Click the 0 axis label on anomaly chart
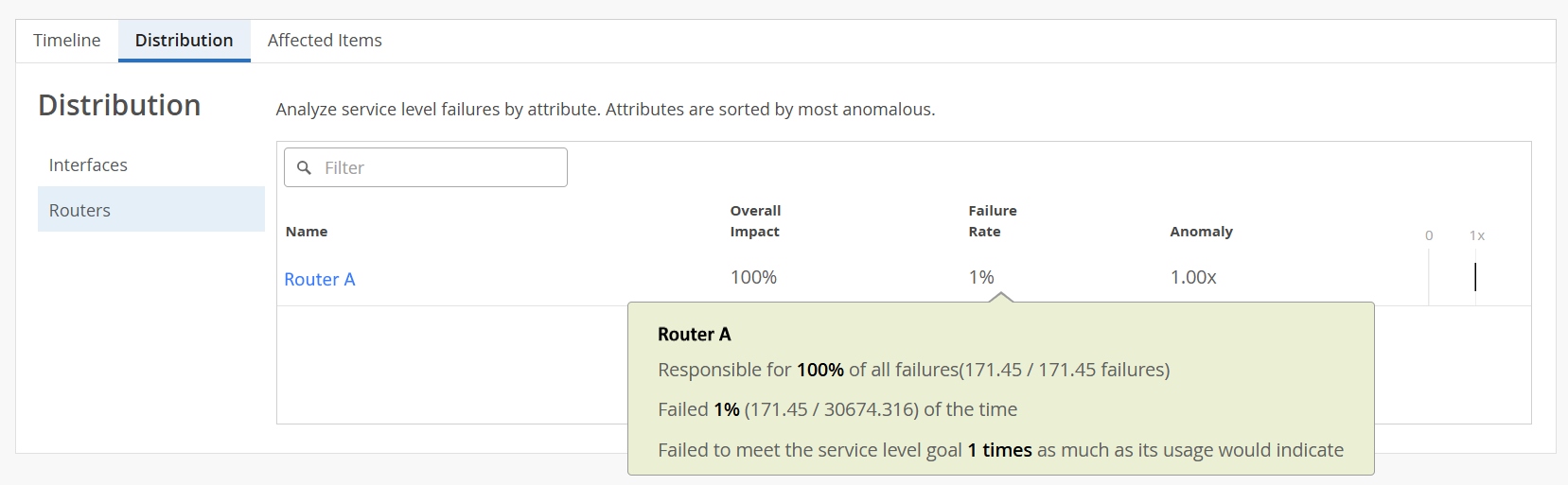The image size is (1568, 485). point(1429,235)
